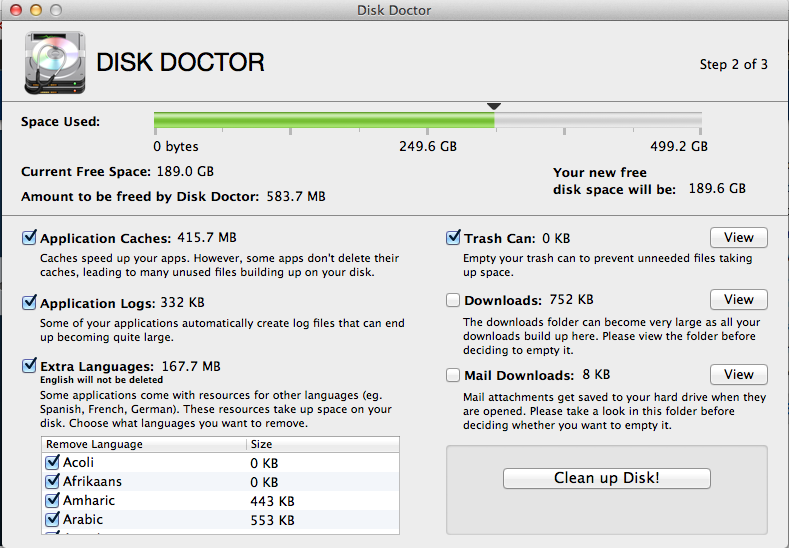Viewport: 789px width, 548px height.
Task: Click the 443 KB size in Amharic row
Action: click(x=272, y=501)
